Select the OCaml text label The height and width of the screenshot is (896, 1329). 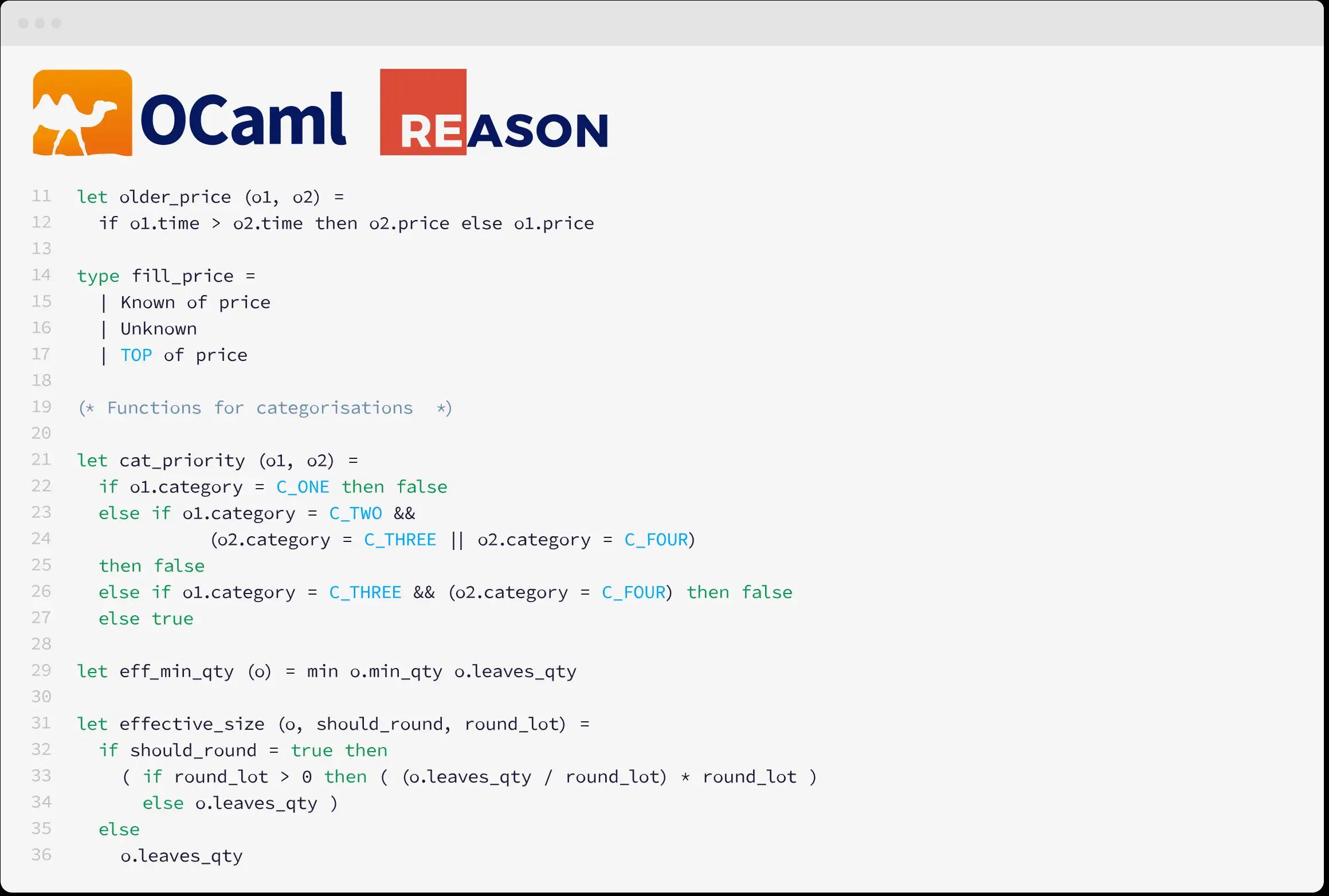point(243,113)
